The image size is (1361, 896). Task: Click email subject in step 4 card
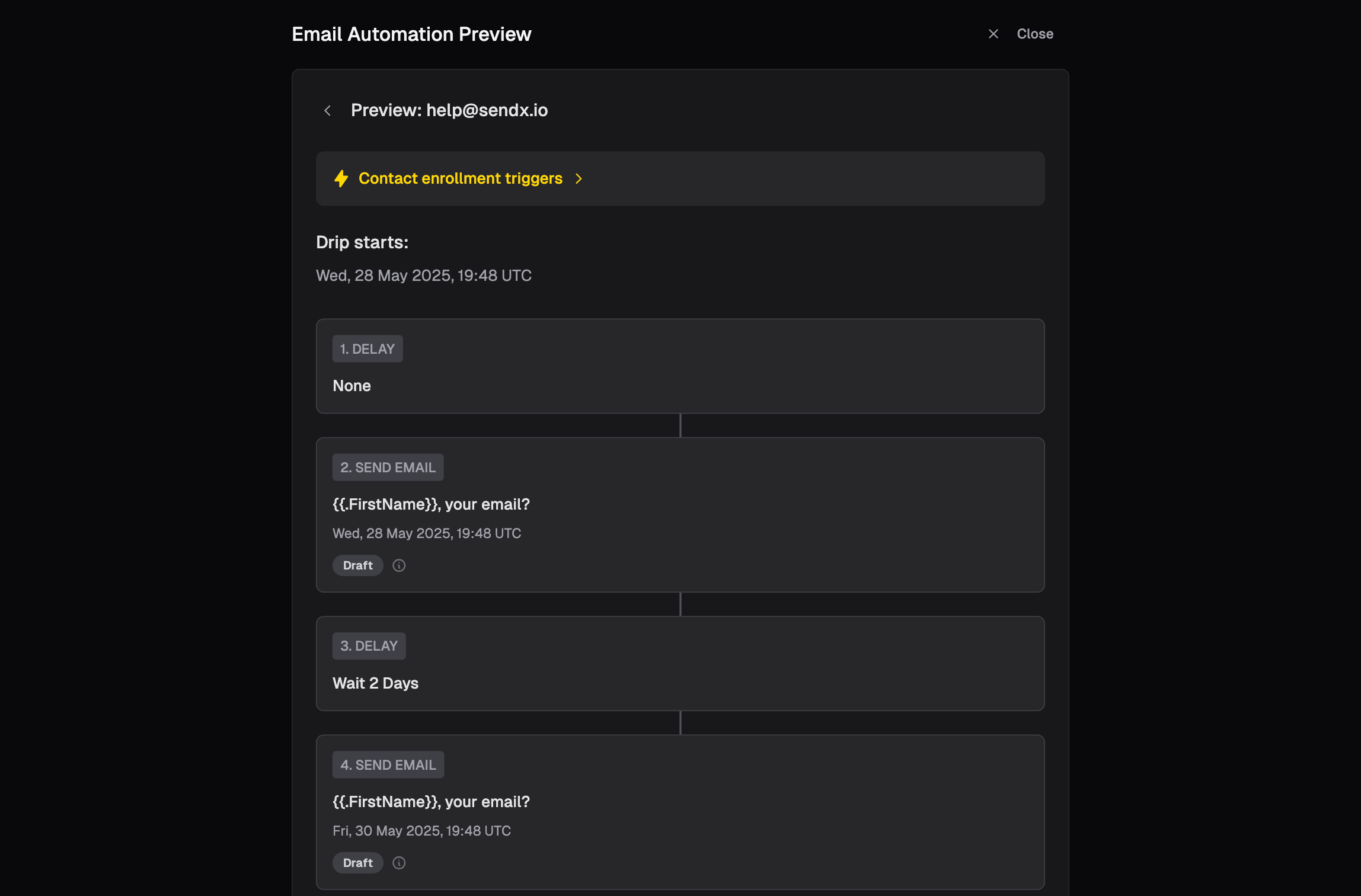431,802
